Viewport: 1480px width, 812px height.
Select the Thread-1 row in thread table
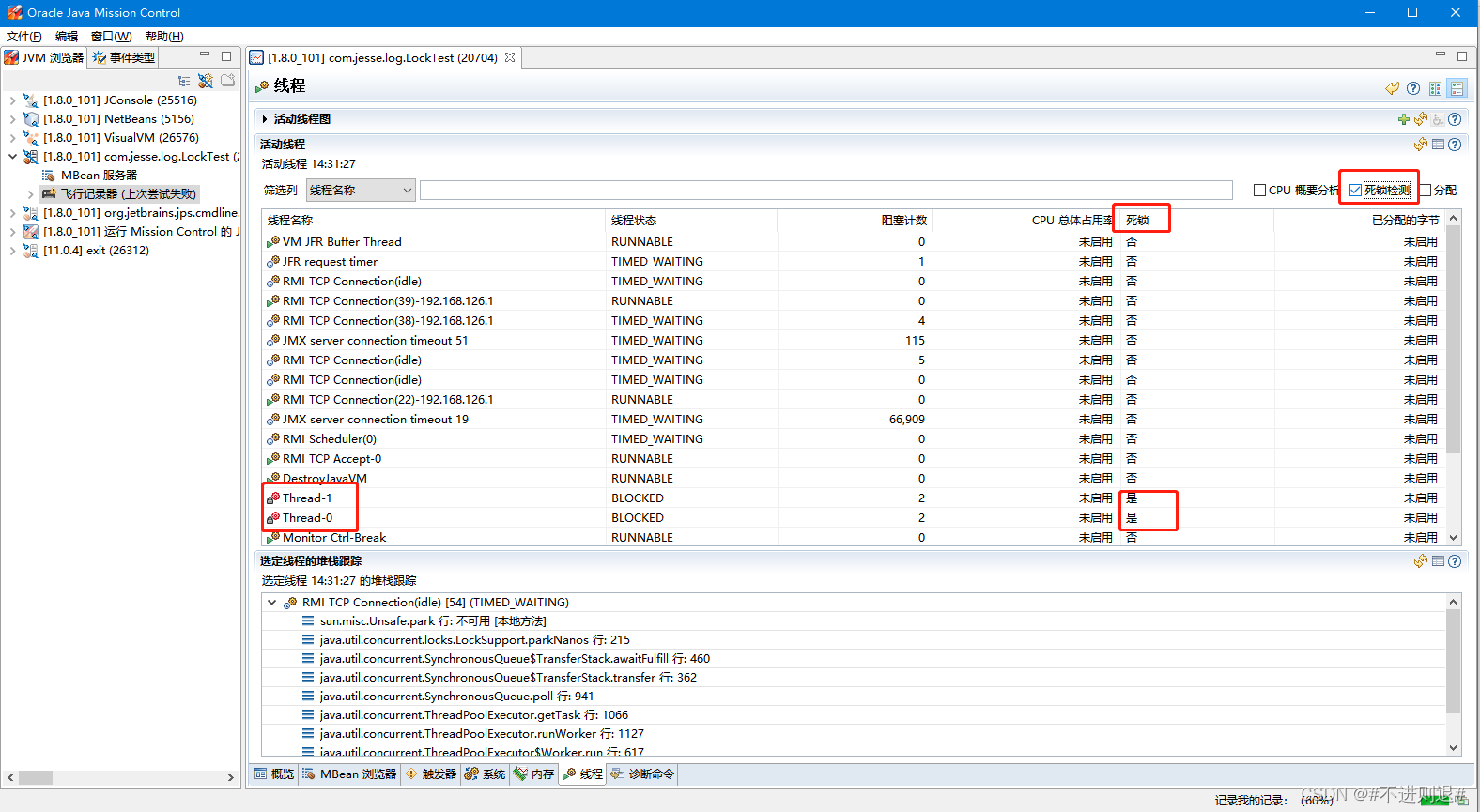click(x=853, y=498)
